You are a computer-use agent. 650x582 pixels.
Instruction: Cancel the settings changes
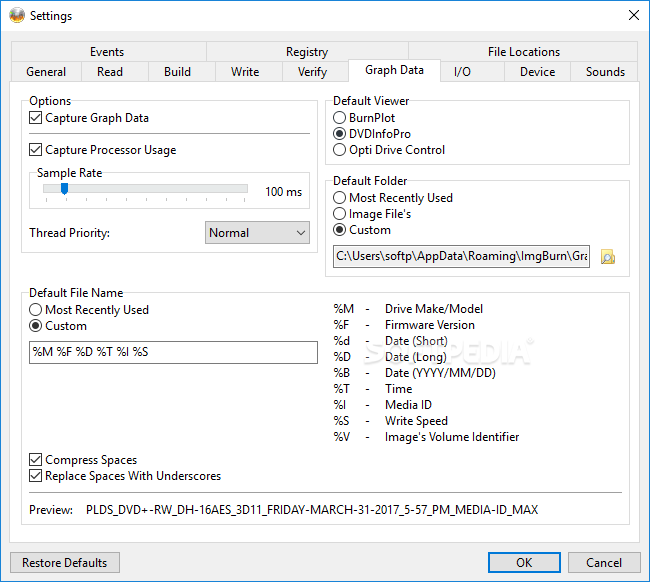pyautogui.click(x=604, y=563)
